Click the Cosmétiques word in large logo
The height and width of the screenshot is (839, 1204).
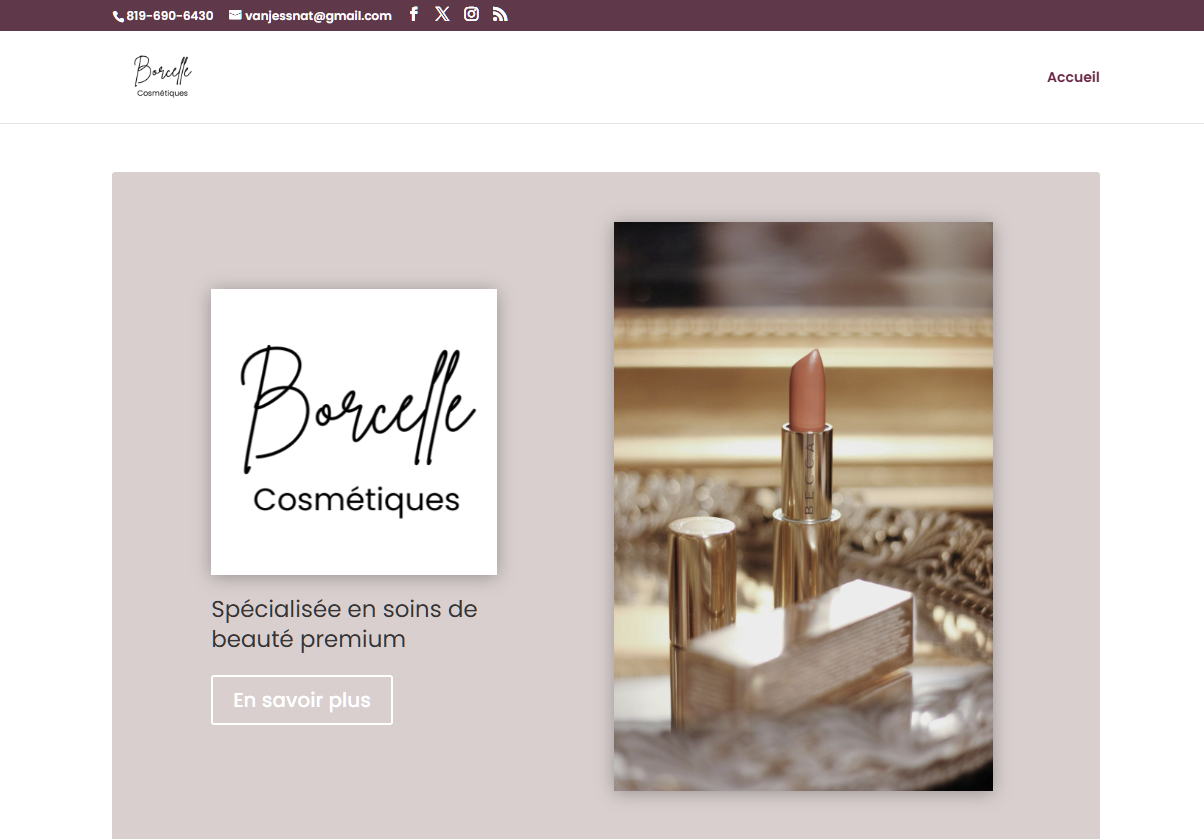coord(356,500)
